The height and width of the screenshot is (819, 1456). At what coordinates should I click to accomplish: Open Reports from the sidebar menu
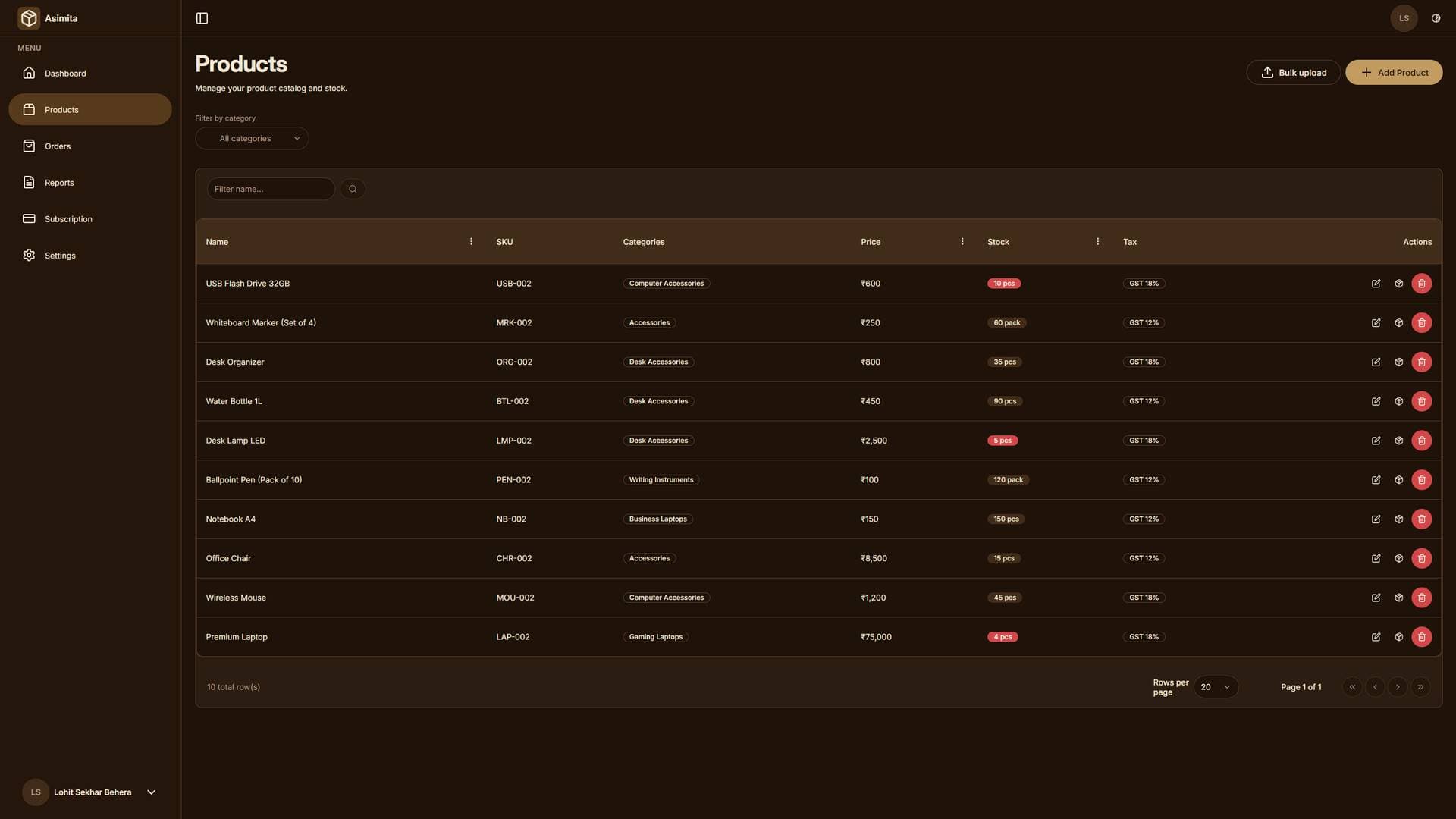click(59, 182)
